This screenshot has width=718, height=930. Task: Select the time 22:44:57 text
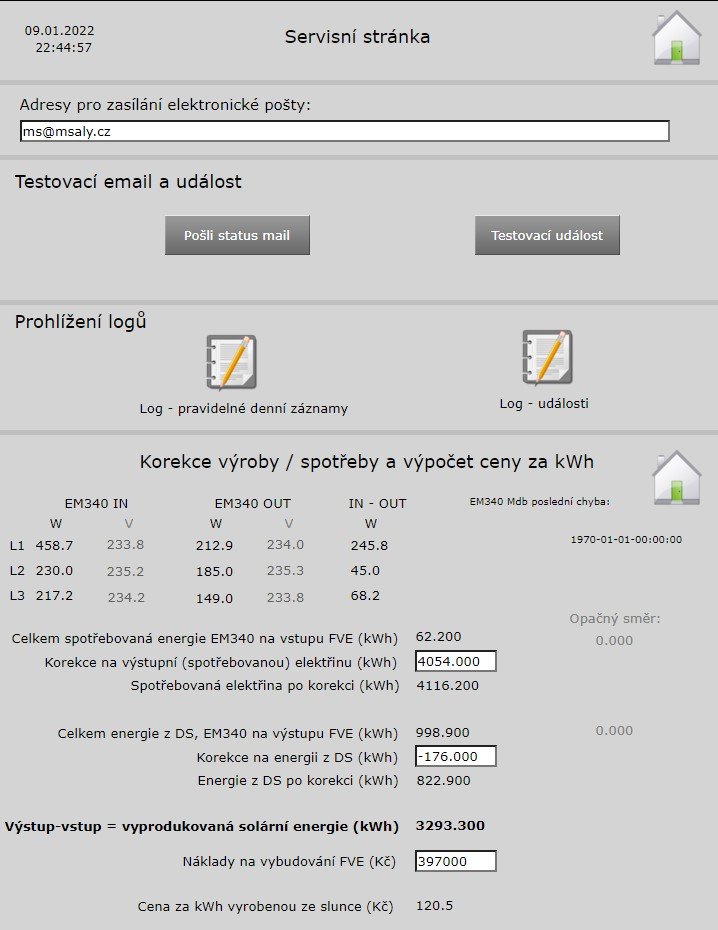tap(63, 47)
